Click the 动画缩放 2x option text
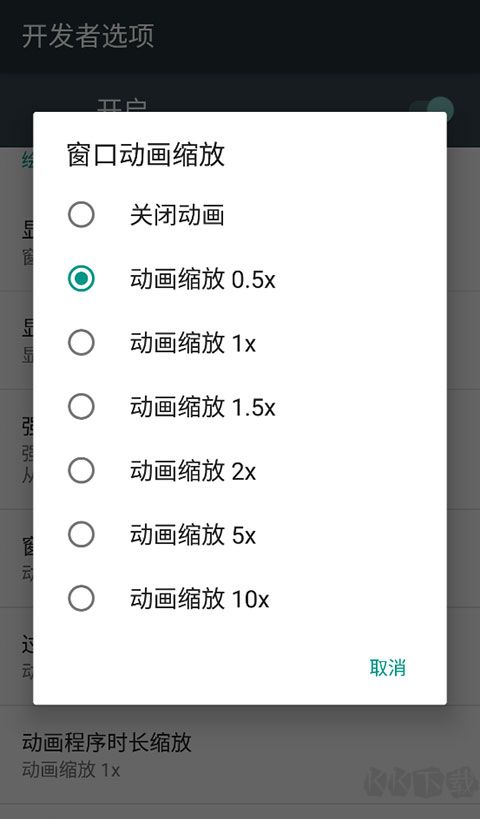Viewport: 480px width, 819px height. point(193,471)
